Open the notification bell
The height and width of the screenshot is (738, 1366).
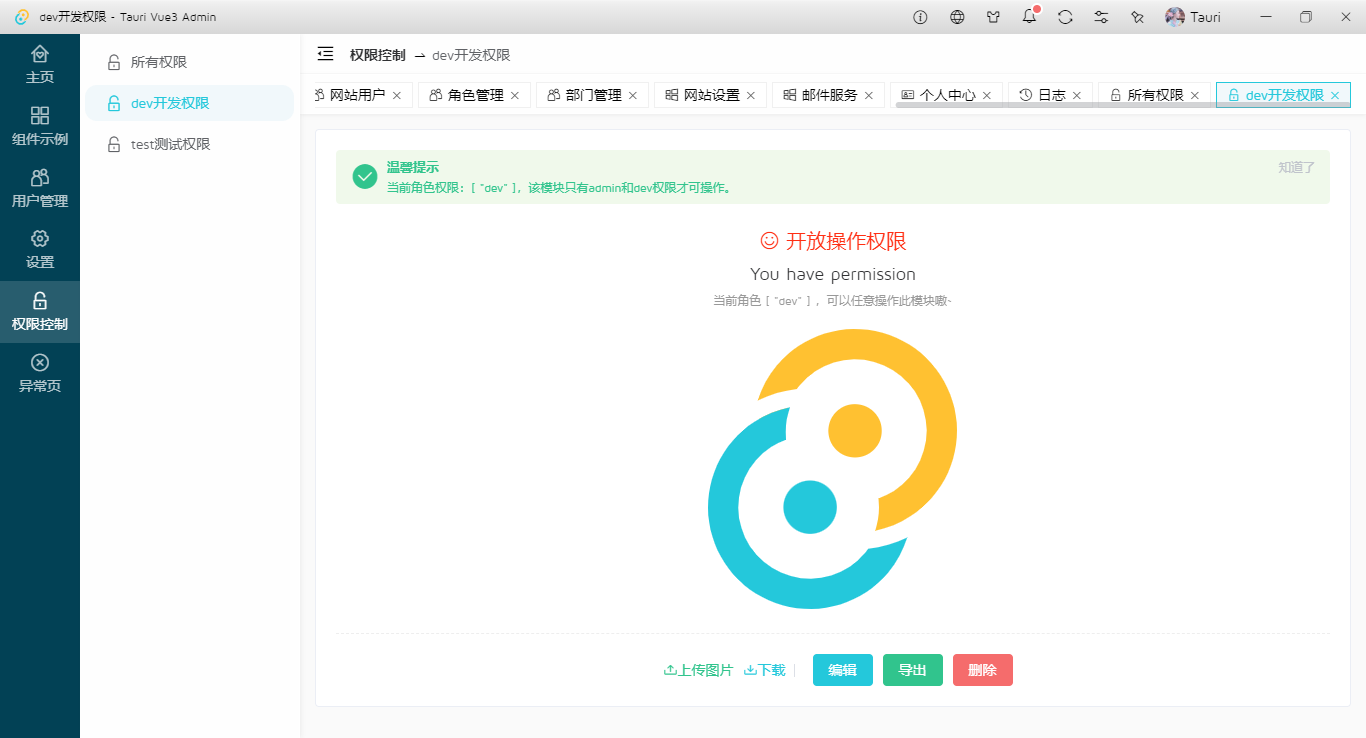1029,17
